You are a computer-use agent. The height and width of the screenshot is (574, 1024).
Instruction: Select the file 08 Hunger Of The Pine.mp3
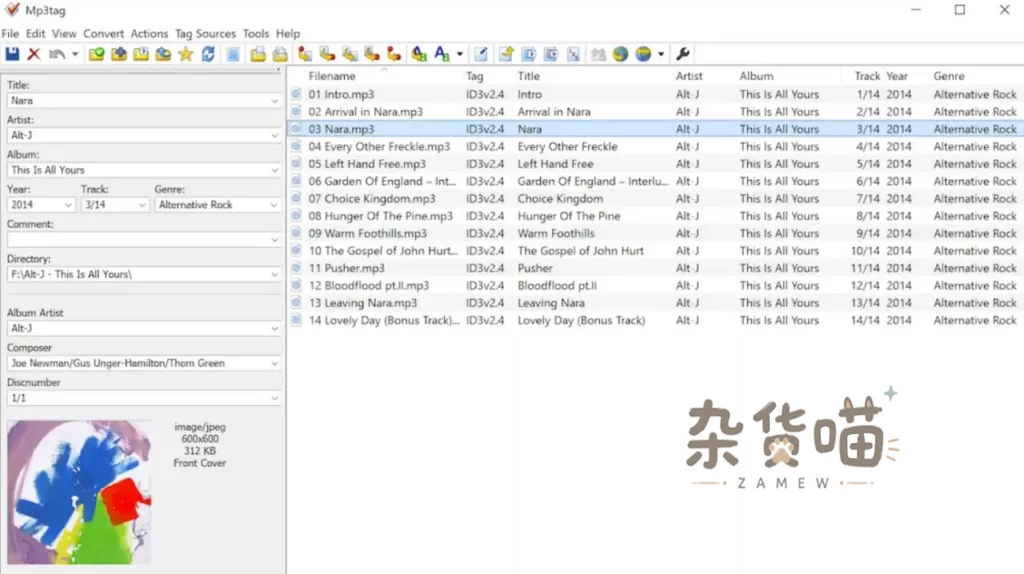tap(381, 216)
